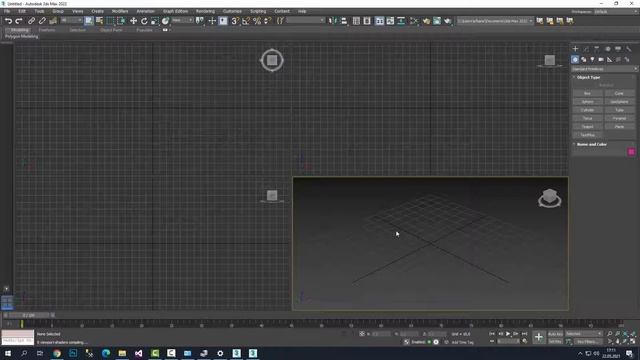
Task: Click the Cone primitive button
Action: point(620,93)
